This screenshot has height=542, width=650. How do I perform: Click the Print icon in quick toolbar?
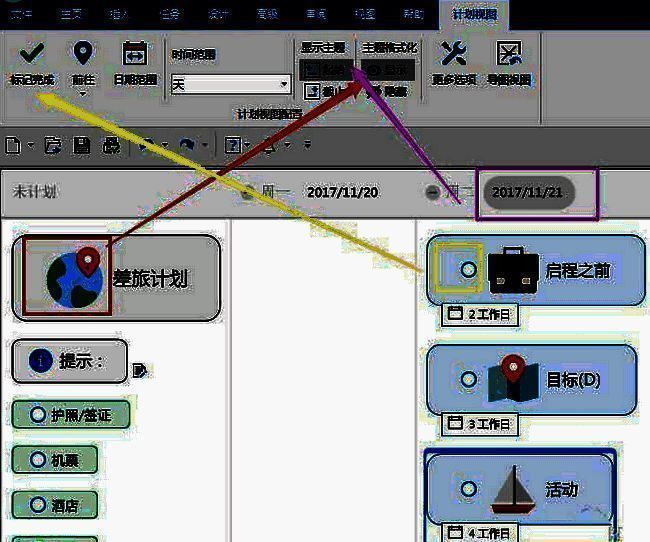click(111, 146)
